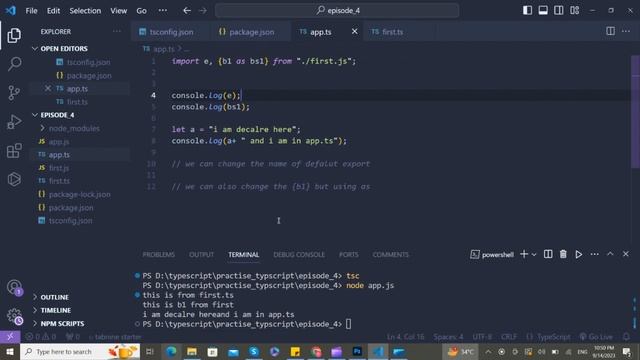Open the Go menu
640x360 pixels.
point(141,11)
